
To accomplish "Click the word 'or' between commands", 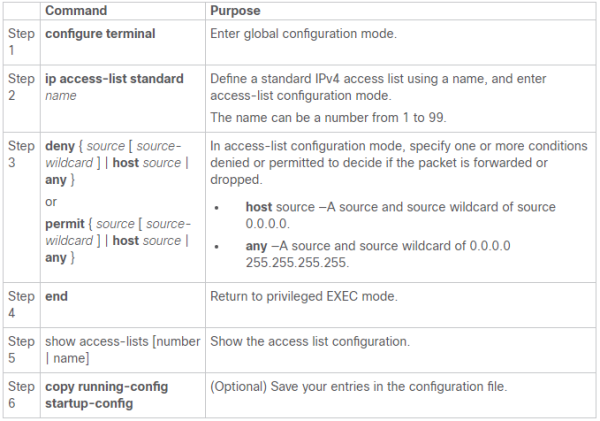I will [51, 202].
